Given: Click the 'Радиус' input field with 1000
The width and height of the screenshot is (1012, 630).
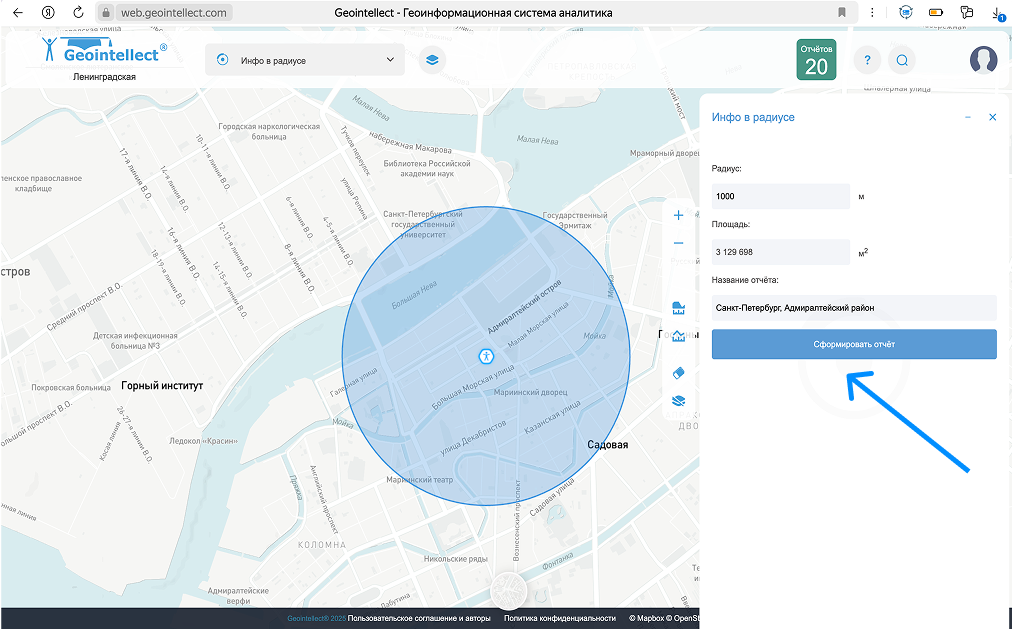Looking at the screenshot, I should [x=780, y=196].
